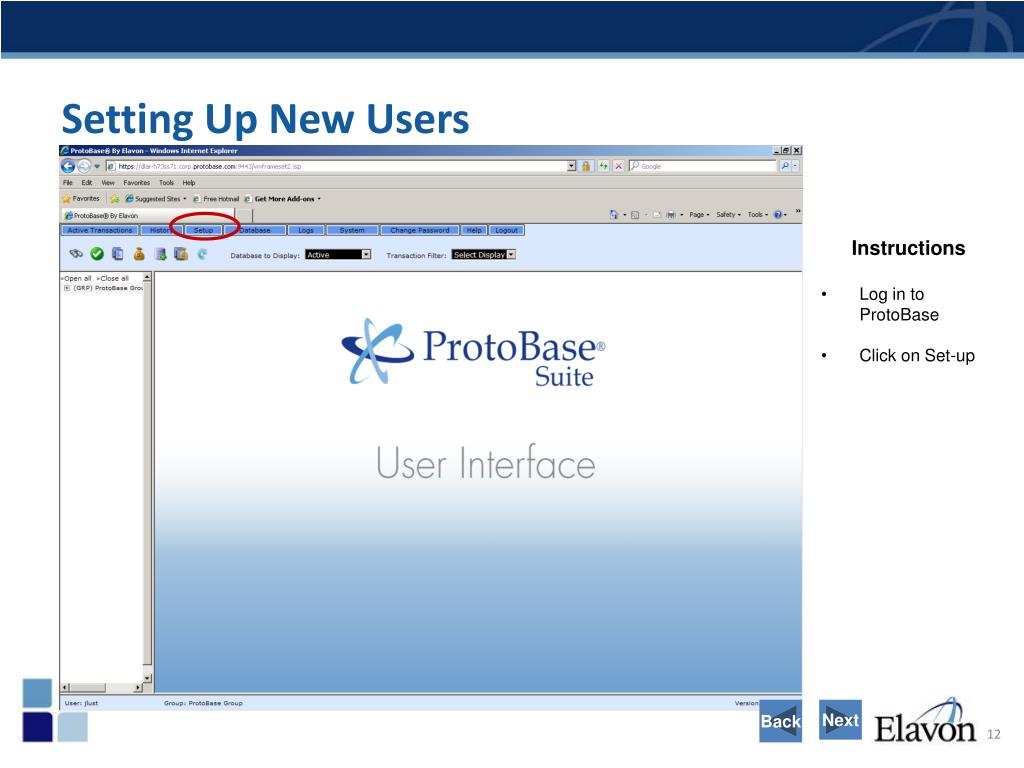
Task: Click the address bar URL field
Action: [336, 166]
